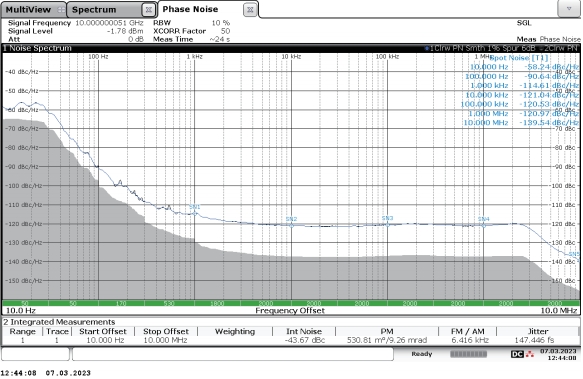Click the measurement progress bar
Screen dimensions: 583x379
(468, 354)
